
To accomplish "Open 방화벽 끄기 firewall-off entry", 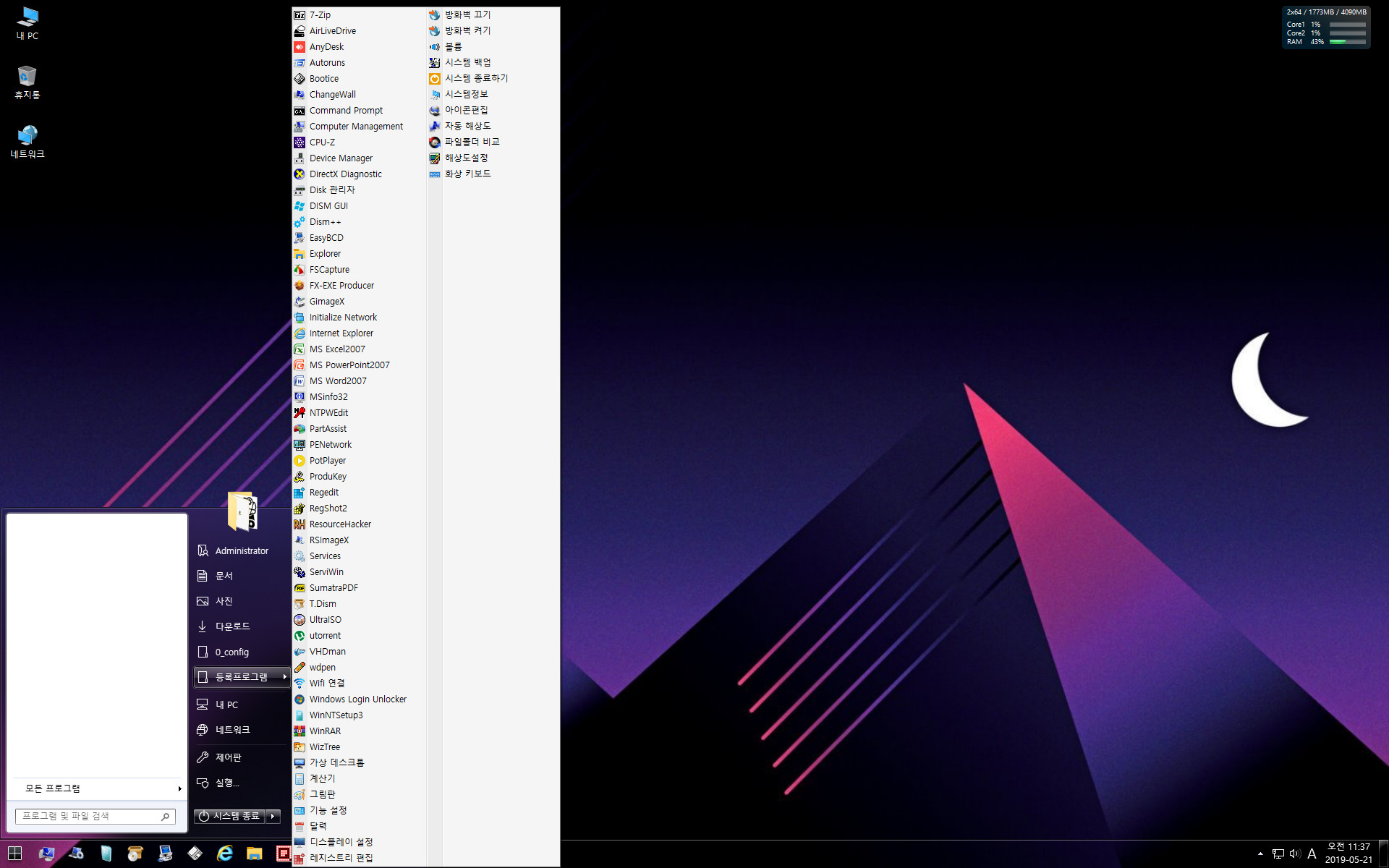I will (493, 14).
